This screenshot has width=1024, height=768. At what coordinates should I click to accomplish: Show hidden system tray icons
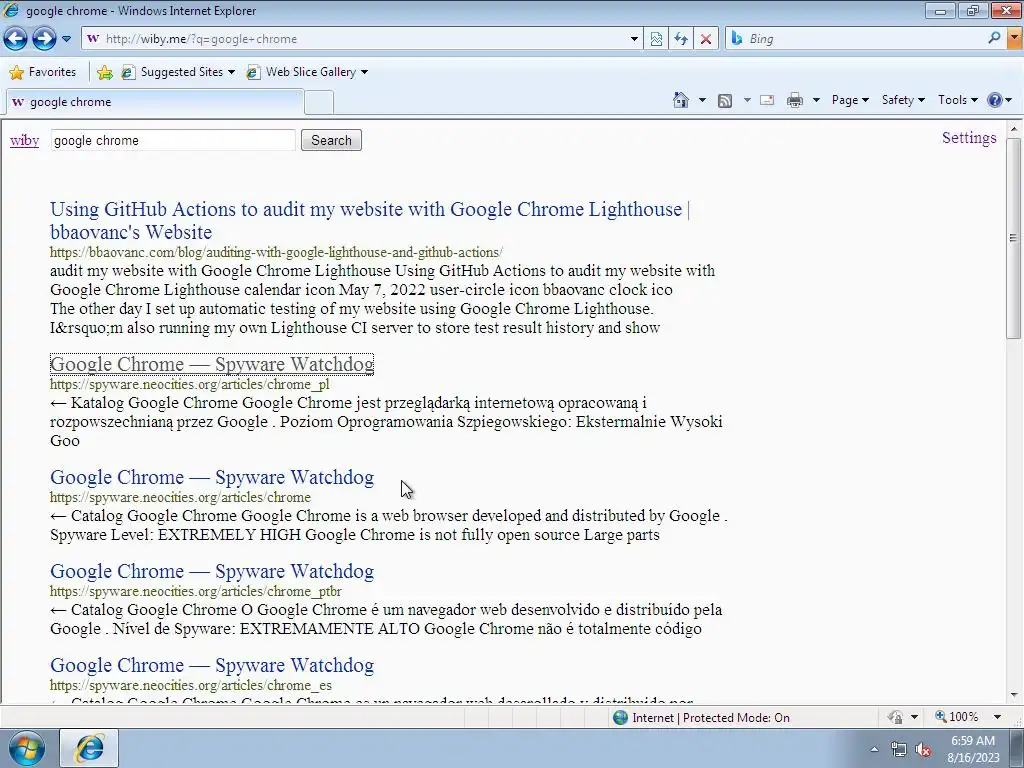pyautogui.click(x=874, y=749)
